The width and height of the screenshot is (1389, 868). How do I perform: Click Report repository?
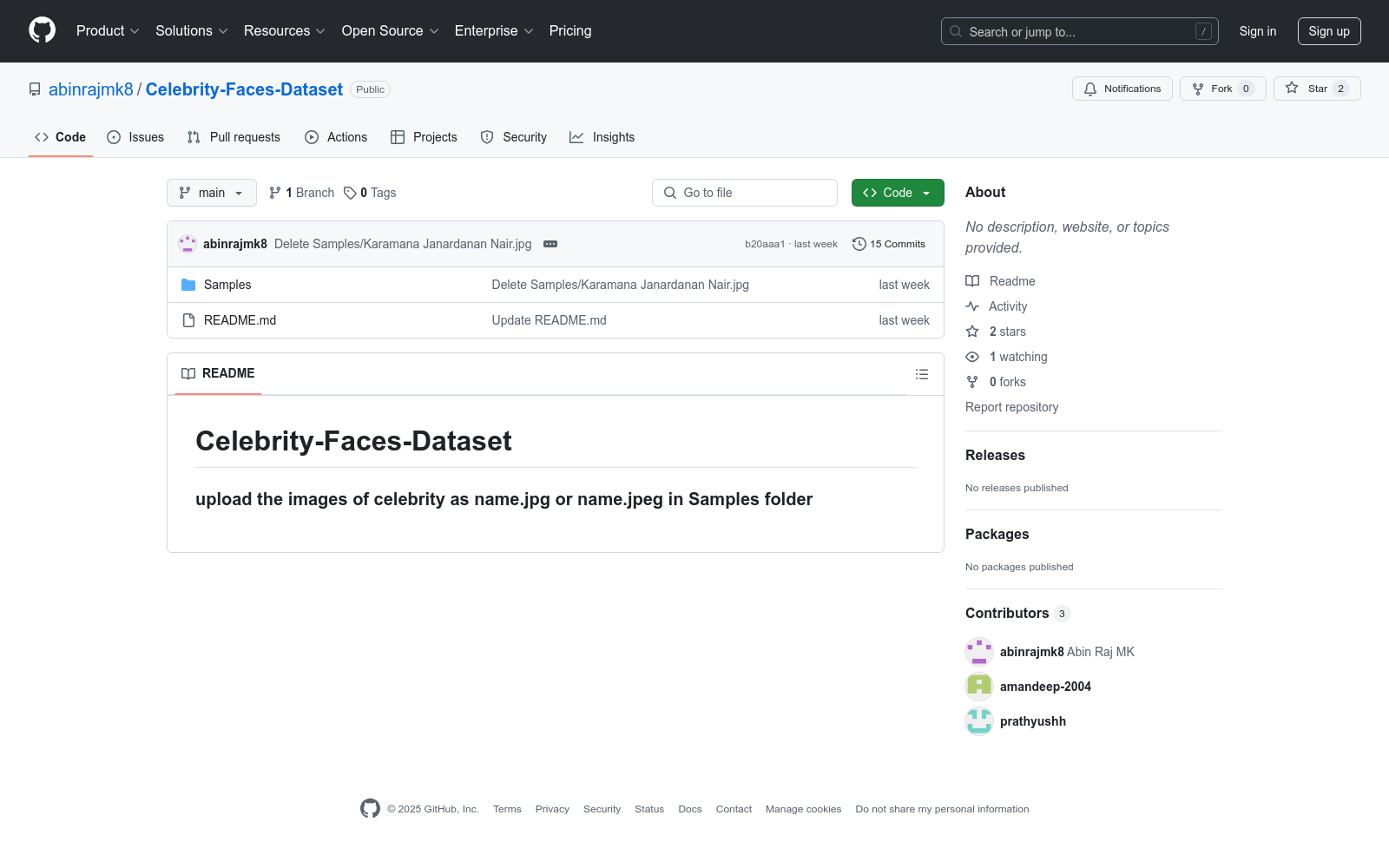[1011, 407]
